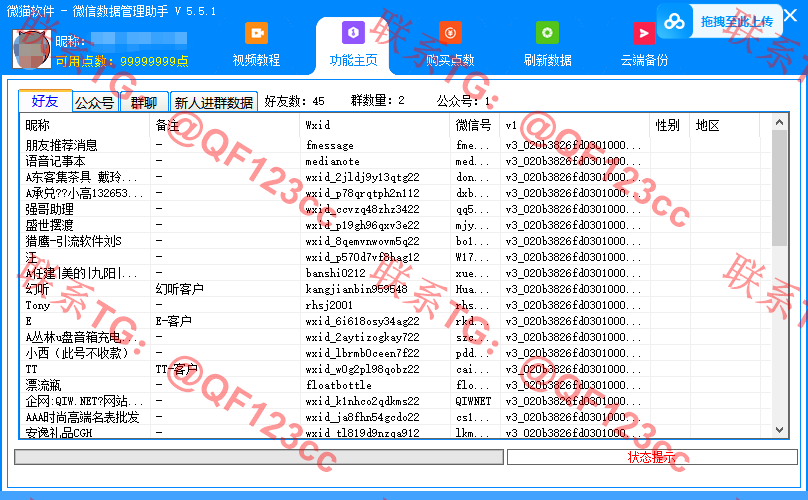Select the 猎鹰-引流软件刘S row
The width and height of the screenshot is (808, 500).
point(396,241)
